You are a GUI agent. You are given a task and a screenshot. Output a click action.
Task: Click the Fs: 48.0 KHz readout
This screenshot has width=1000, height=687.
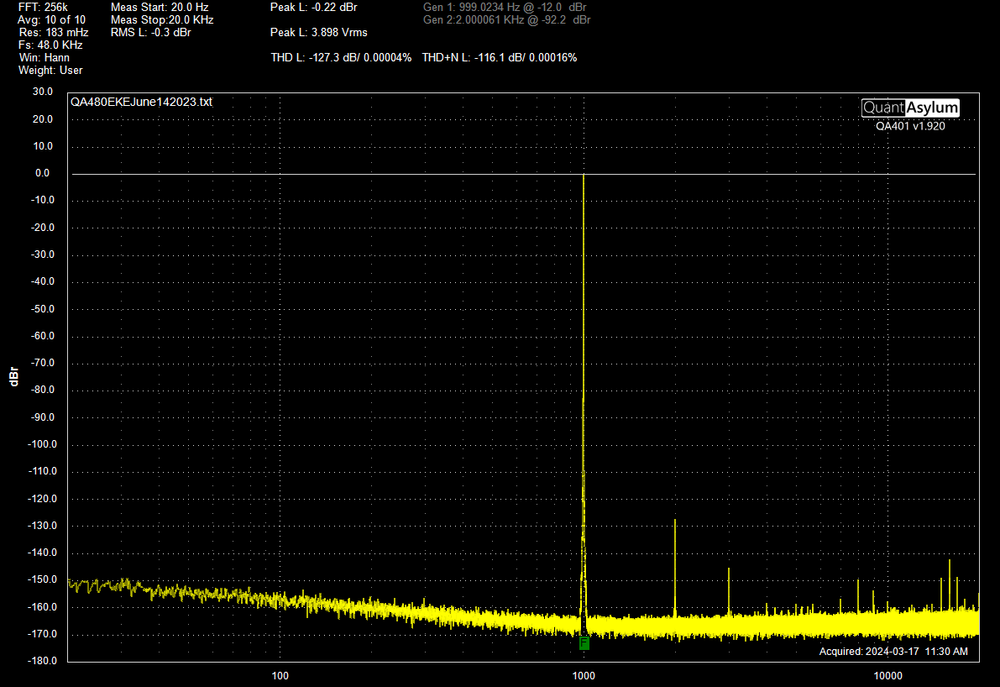pos(50,45)
